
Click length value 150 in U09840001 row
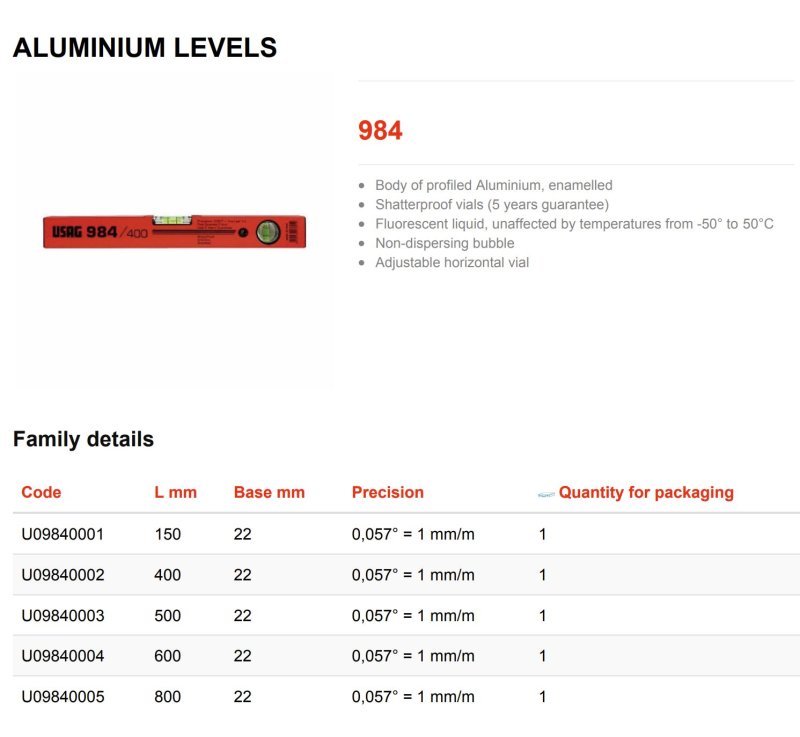point(168,534)
